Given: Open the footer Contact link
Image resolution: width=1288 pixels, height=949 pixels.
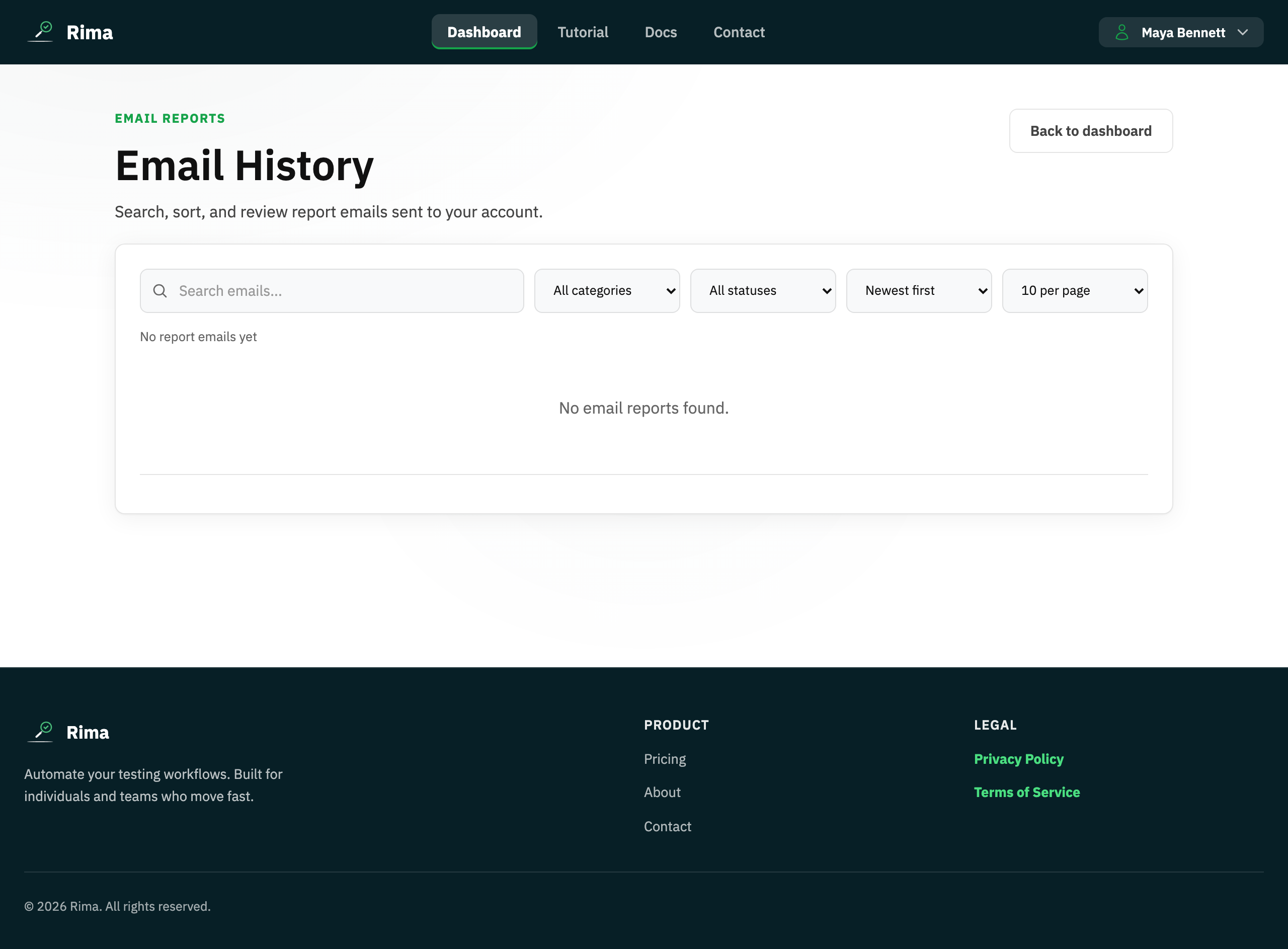Looking at the screenshot, I should click(x=667, y=826).
